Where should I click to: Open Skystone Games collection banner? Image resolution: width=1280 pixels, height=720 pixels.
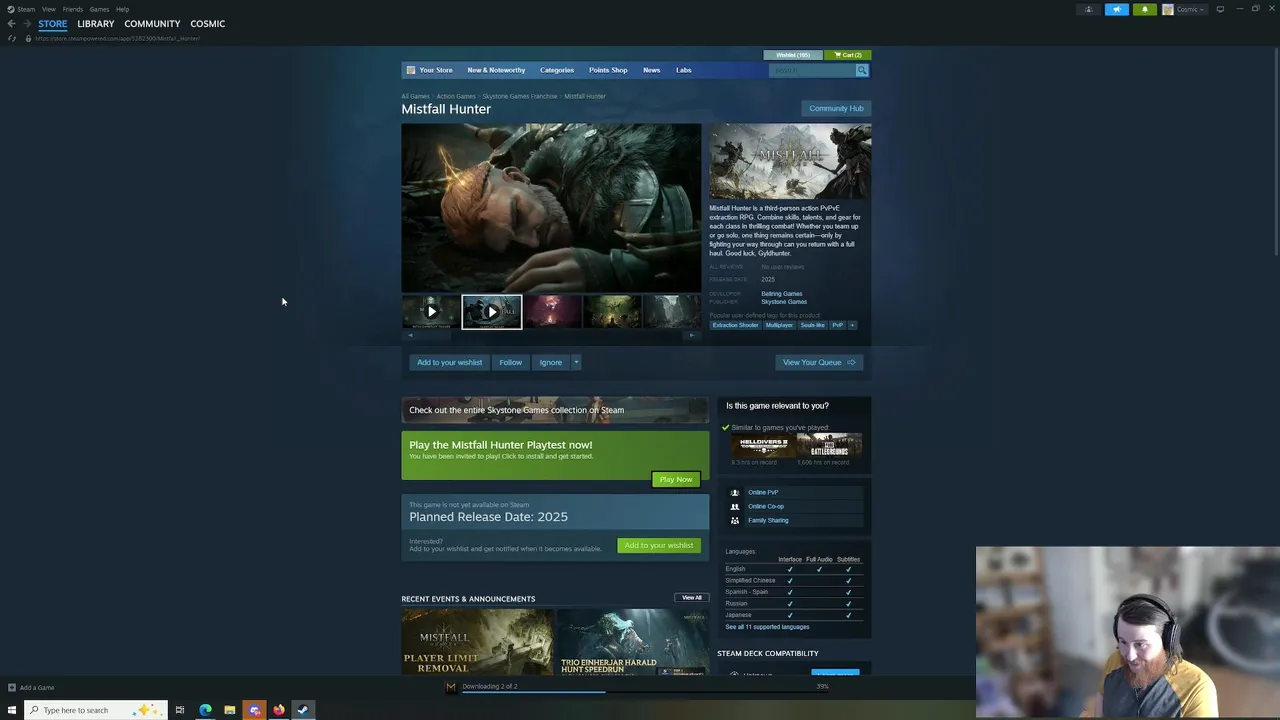pos(555,410)
